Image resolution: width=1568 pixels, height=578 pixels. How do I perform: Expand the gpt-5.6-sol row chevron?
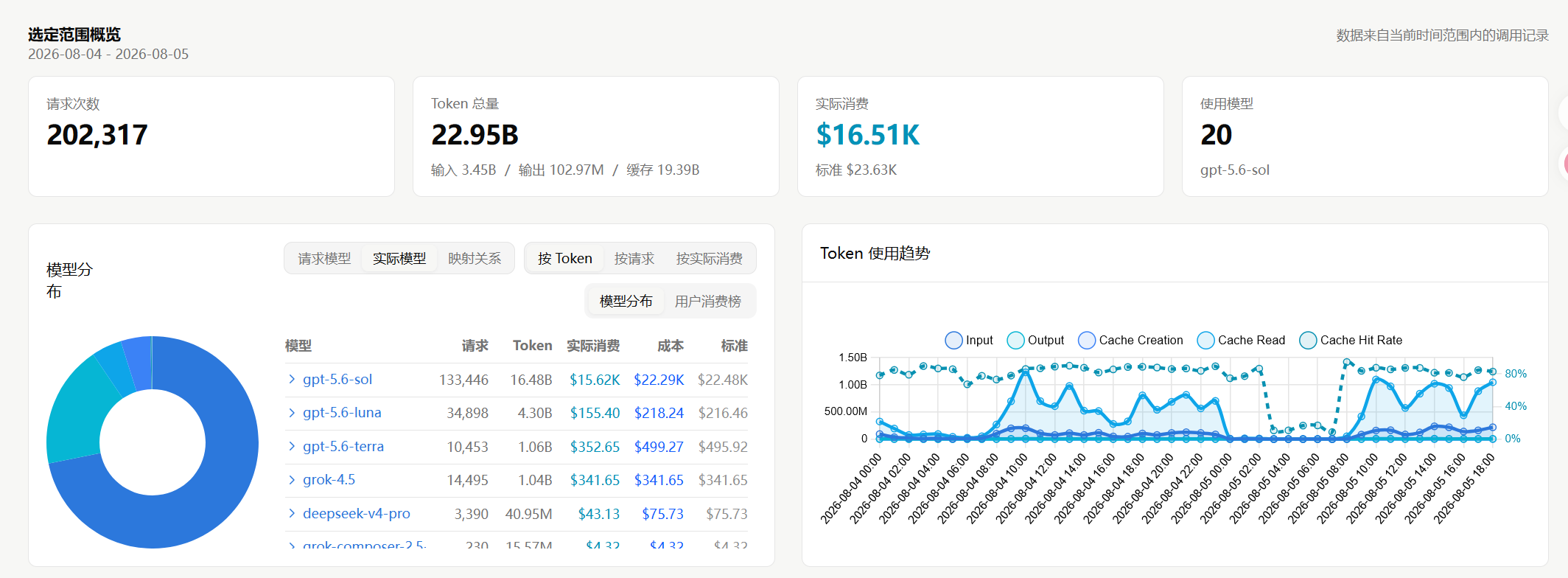(x=292, y=379)
